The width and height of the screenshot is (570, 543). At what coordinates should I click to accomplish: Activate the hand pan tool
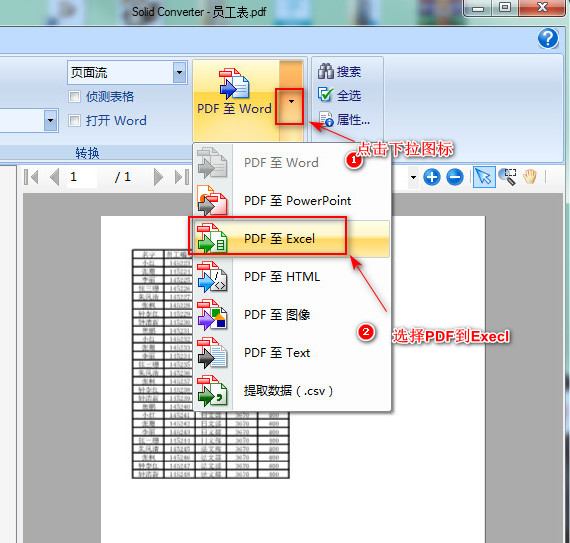pos(530,177)
